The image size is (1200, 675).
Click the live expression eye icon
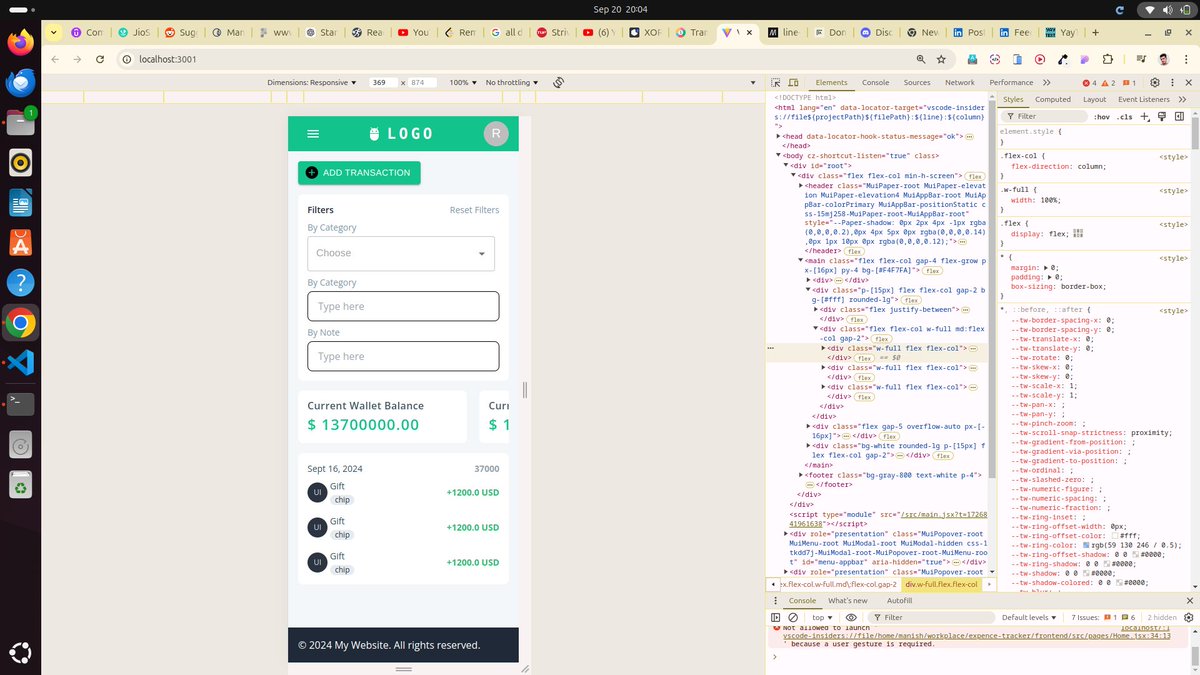[851, 618]
